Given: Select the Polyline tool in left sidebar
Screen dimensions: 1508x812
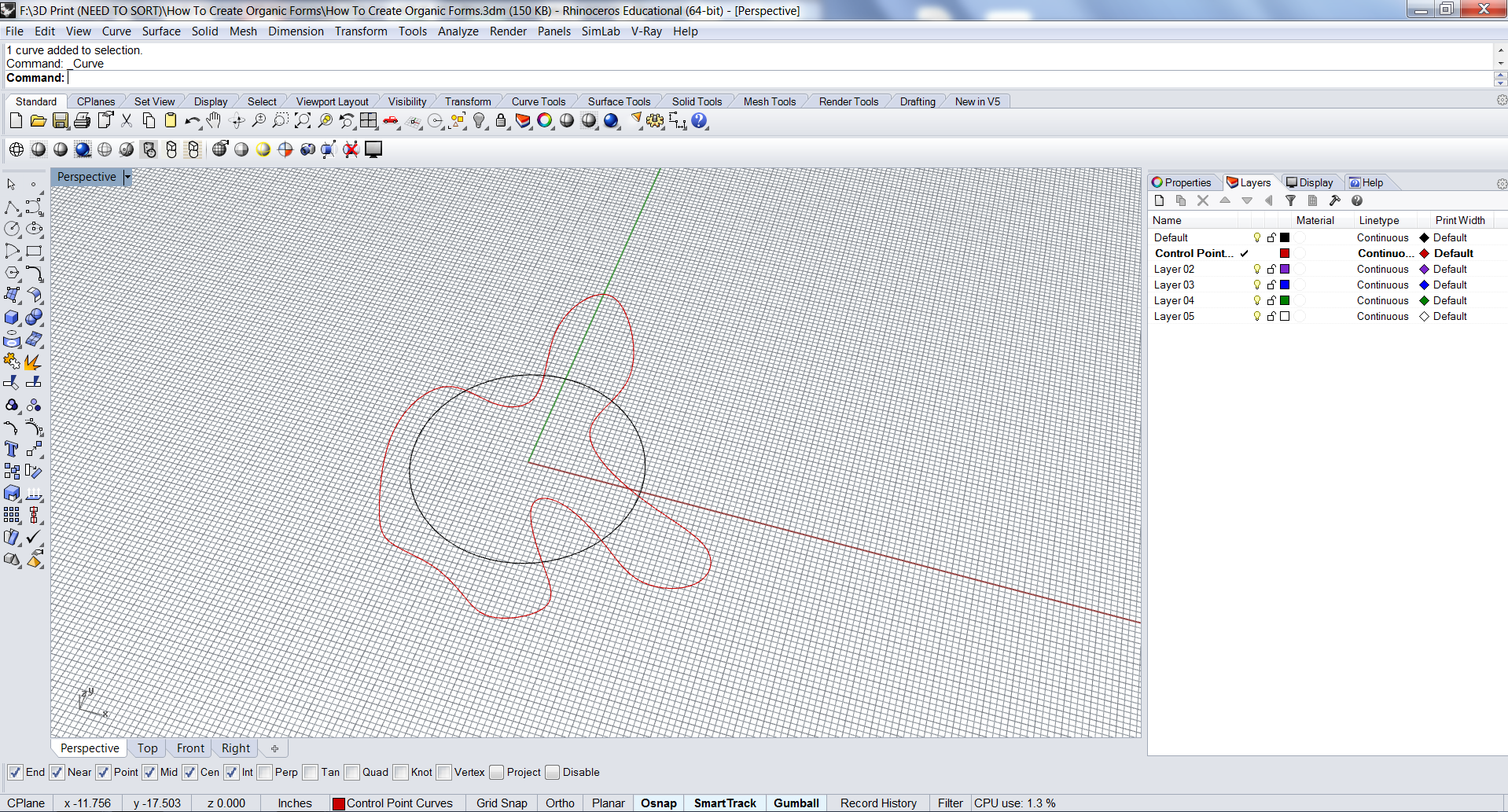Looking at the screenshot, I should 12,208.
